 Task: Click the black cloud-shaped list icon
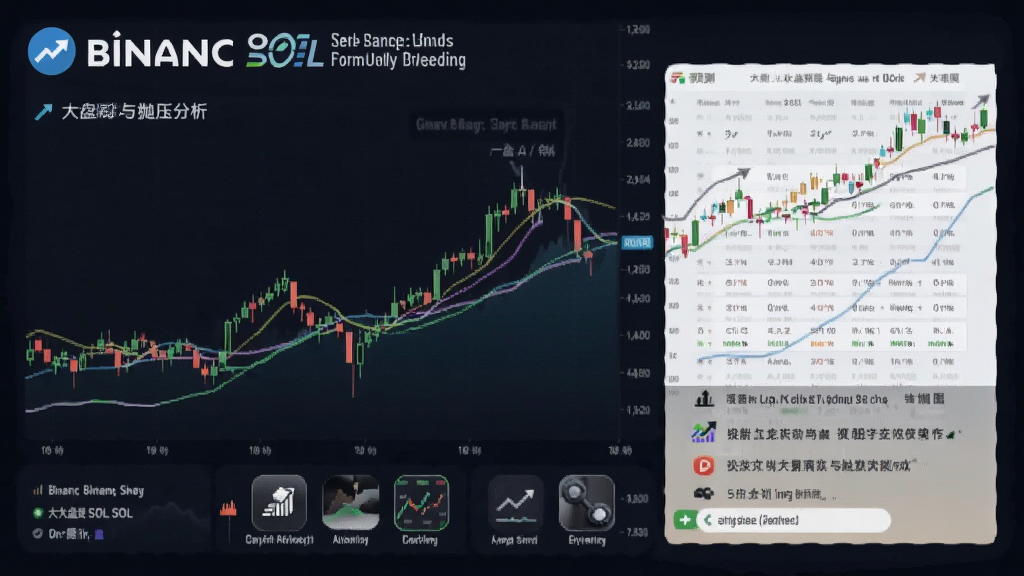703,494
